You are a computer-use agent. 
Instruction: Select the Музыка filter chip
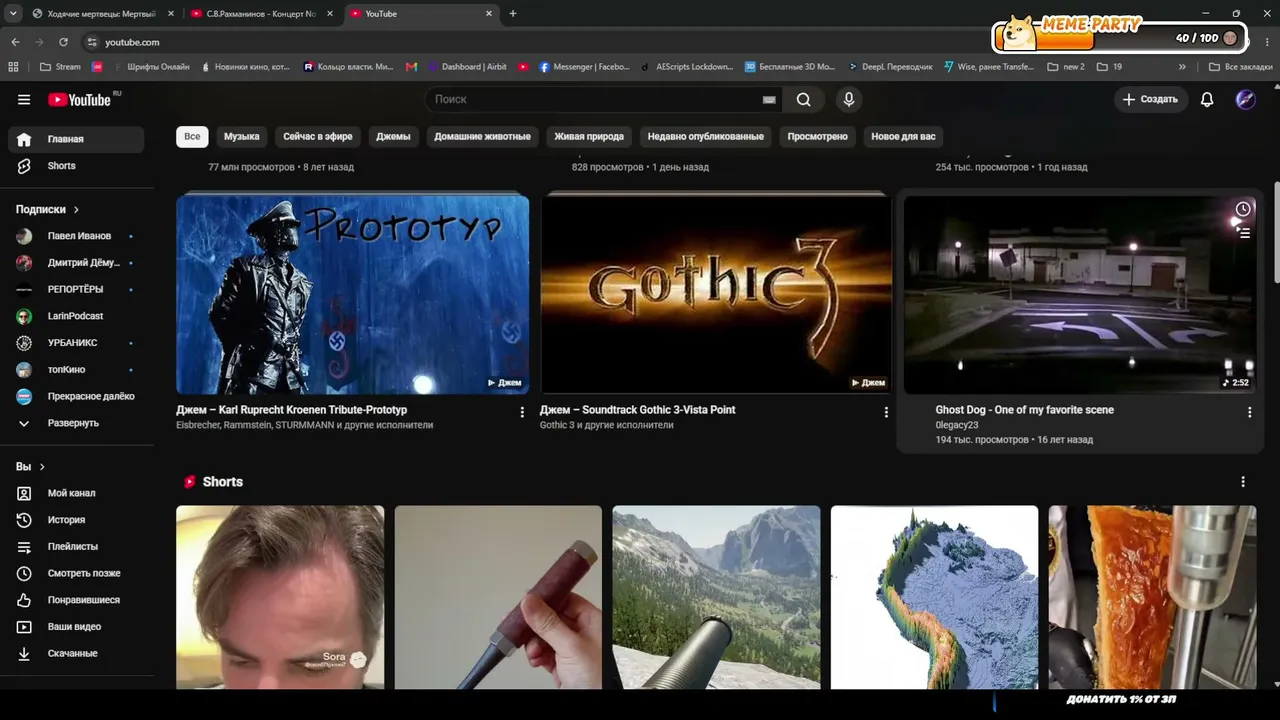pos(242,136)
